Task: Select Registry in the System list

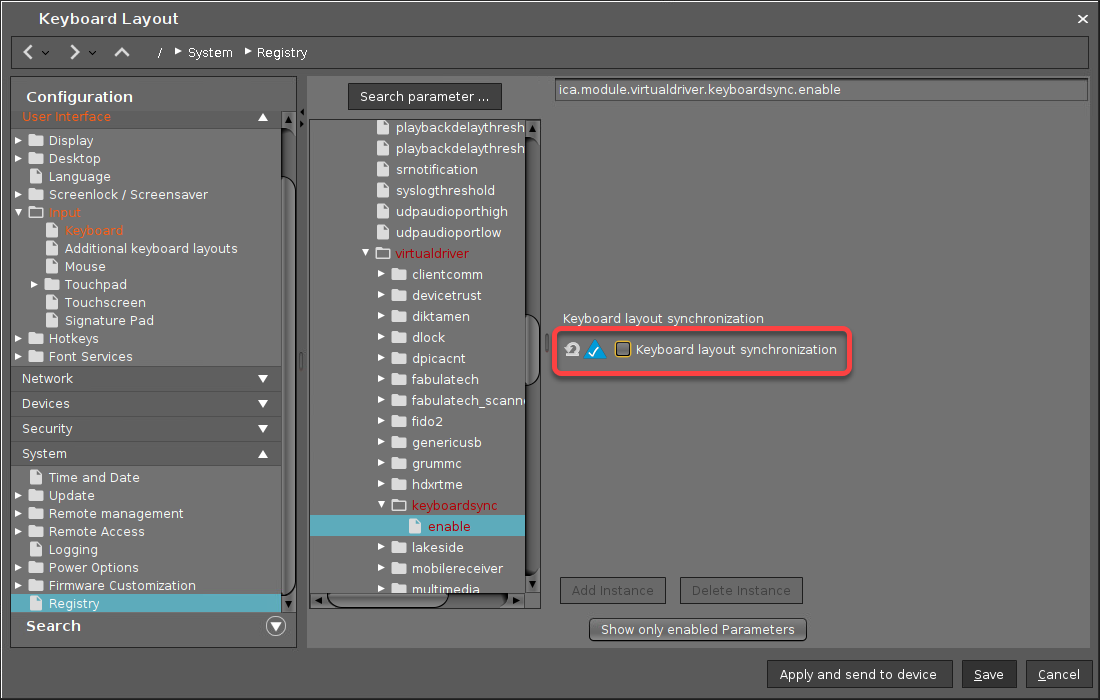Action: tap(74, 604)
